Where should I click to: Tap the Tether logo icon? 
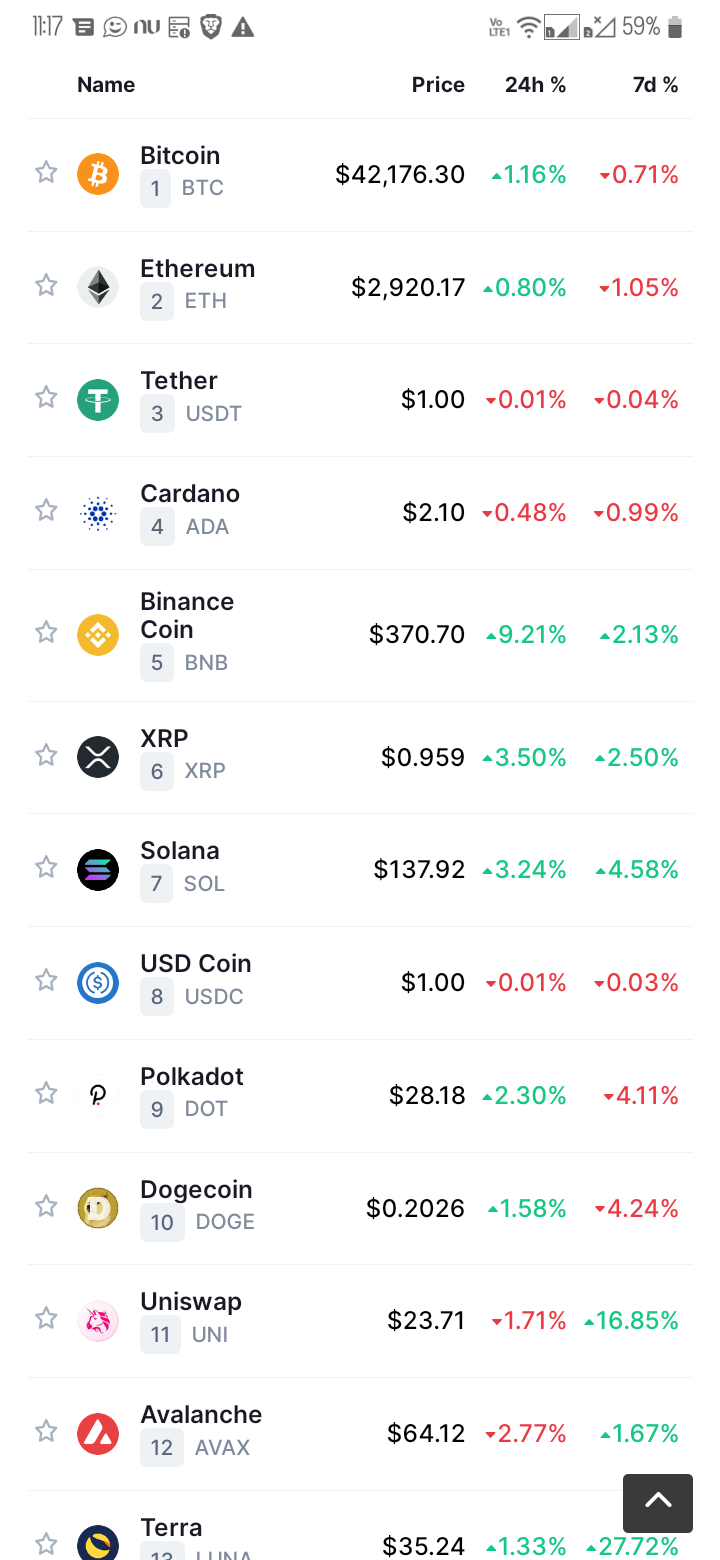98,400
